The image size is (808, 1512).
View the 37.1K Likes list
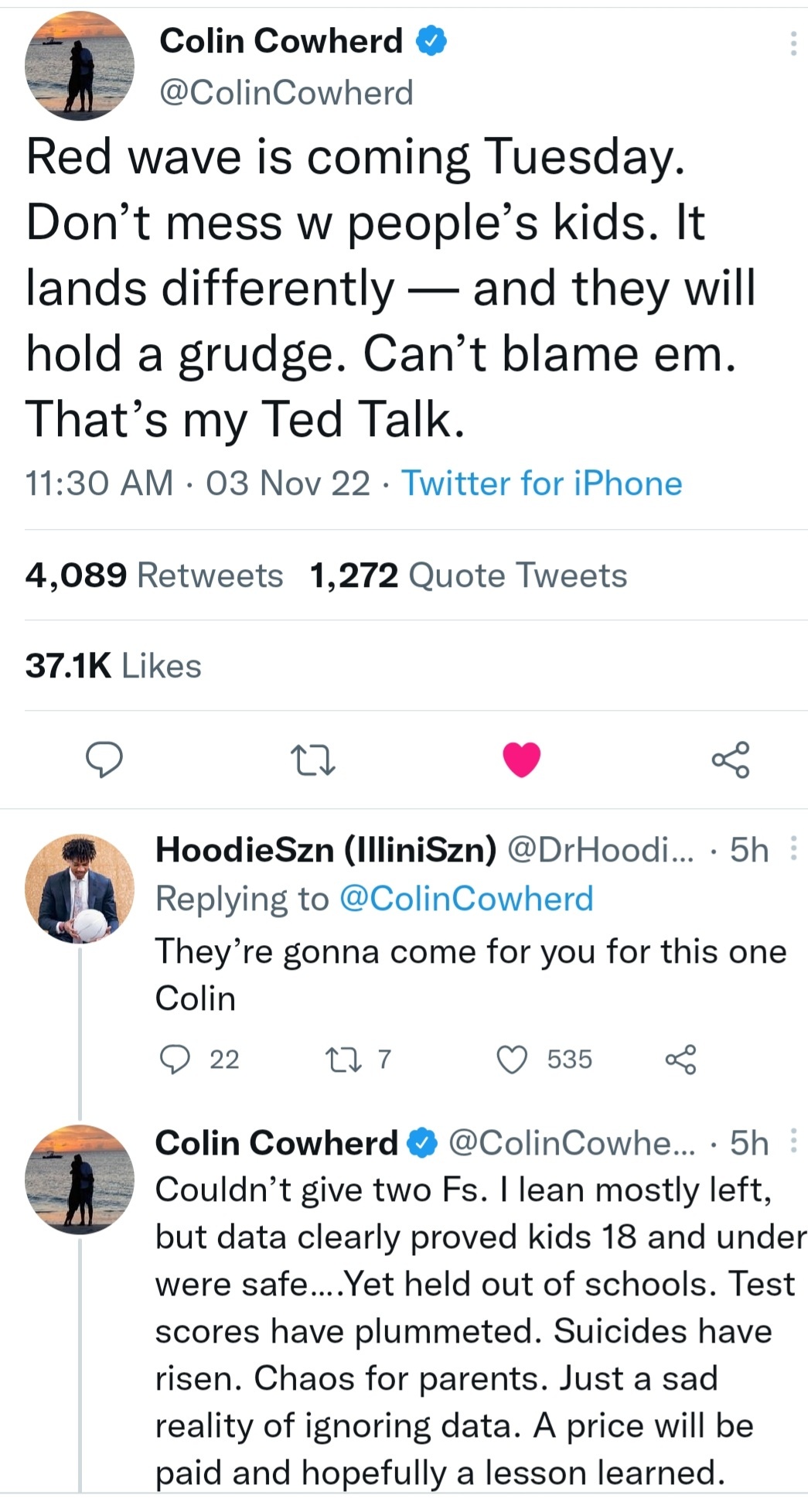[x=114, y=666]
